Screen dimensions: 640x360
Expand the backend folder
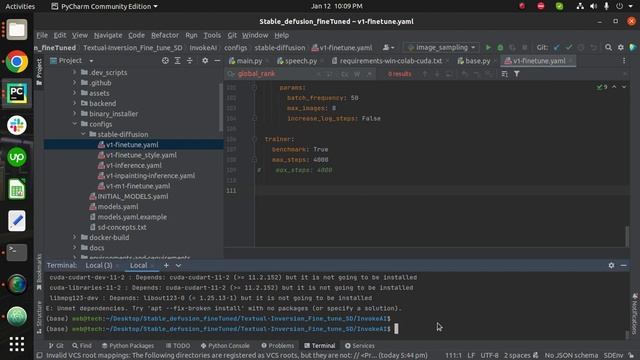point(75,103)
